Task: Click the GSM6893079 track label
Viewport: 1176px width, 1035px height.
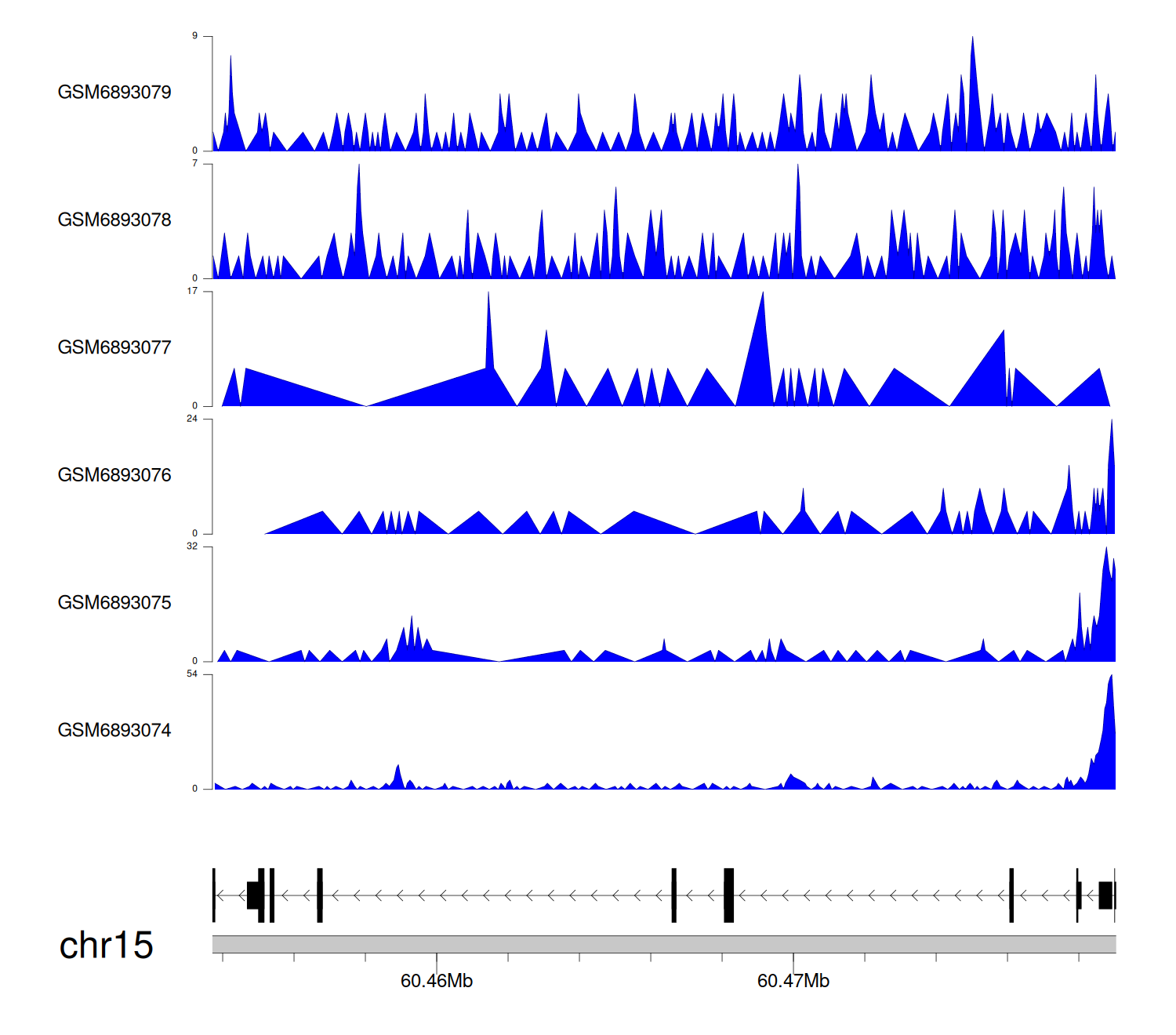Action: pos(114,93)
